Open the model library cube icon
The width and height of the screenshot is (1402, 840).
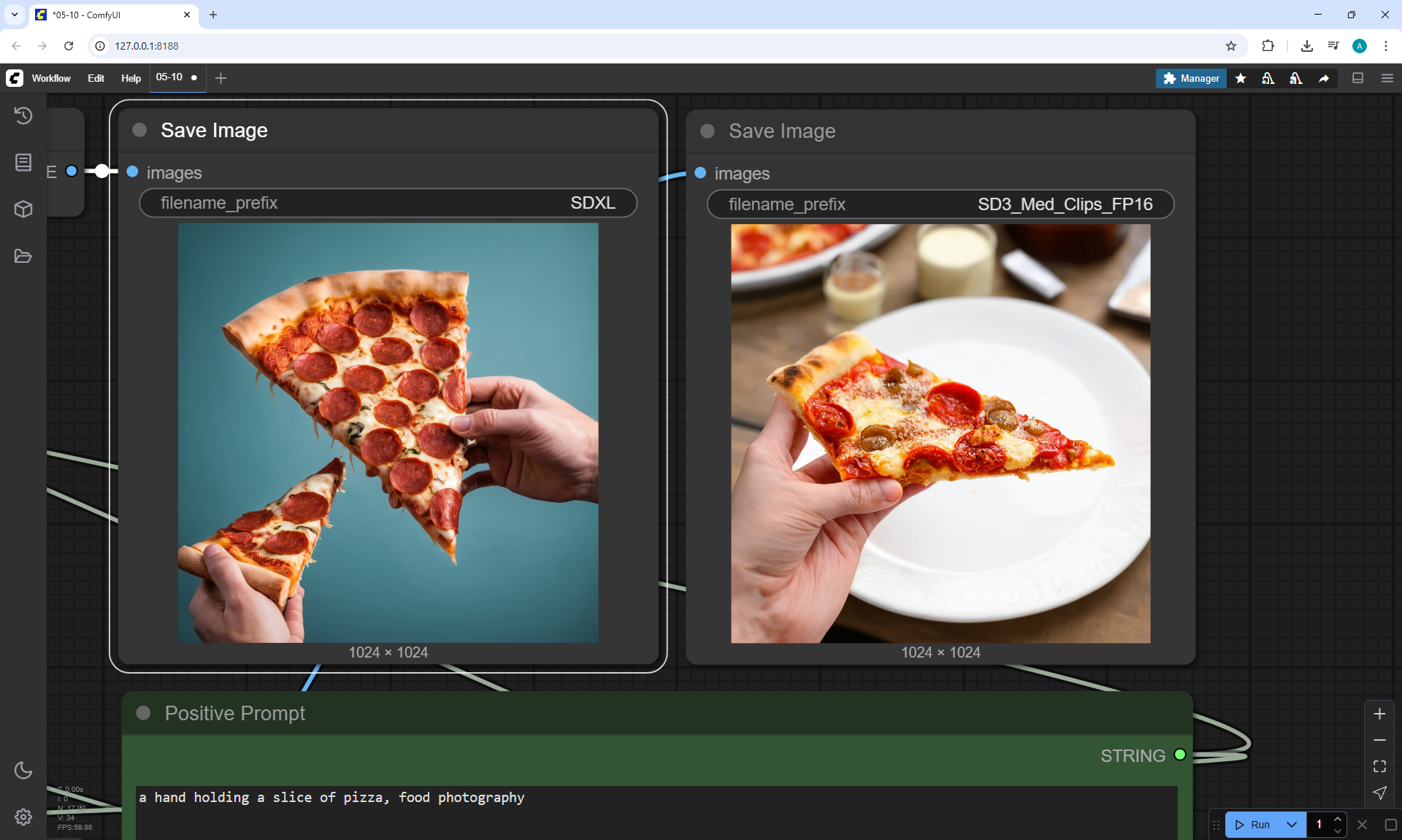pyautogui.click(x=23, y=209)
